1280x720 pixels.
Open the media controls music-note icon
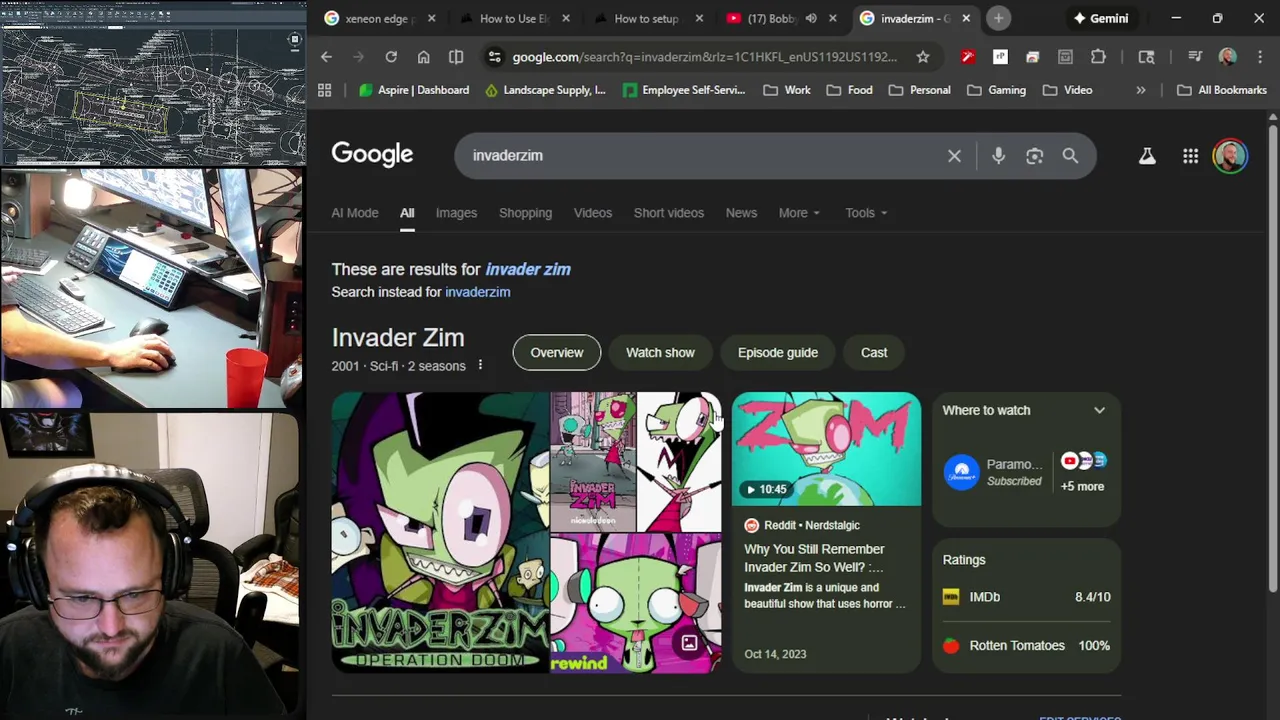click(x=1195, y=57)
